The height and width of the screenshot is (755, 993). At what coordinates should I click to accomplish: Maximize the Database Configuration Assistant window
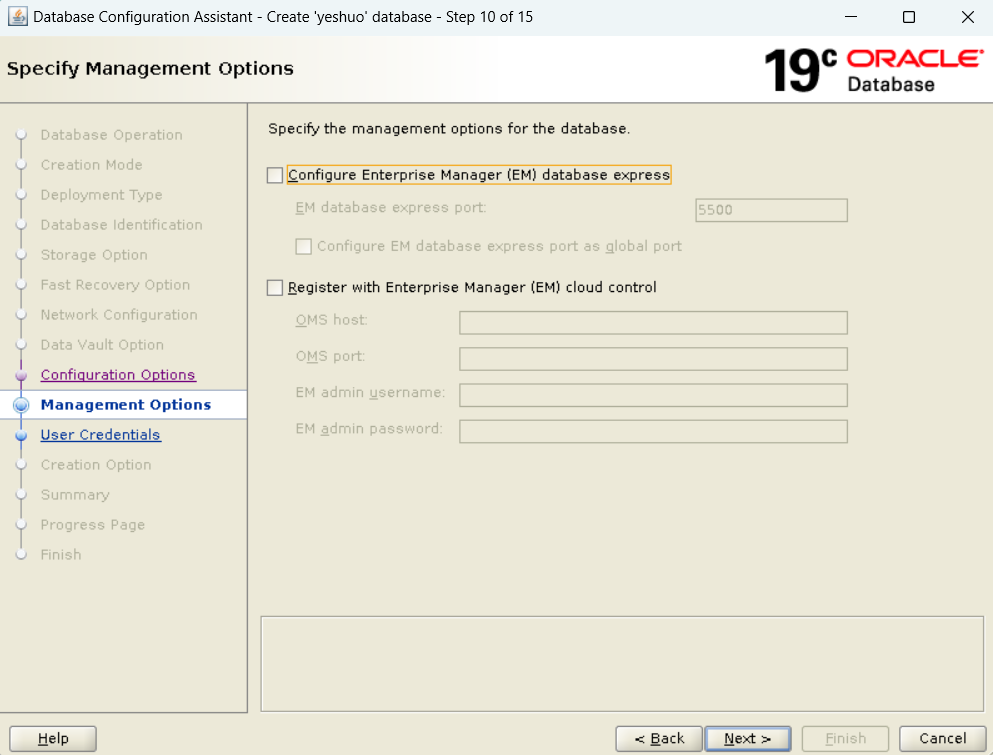(x=909, y=16)
